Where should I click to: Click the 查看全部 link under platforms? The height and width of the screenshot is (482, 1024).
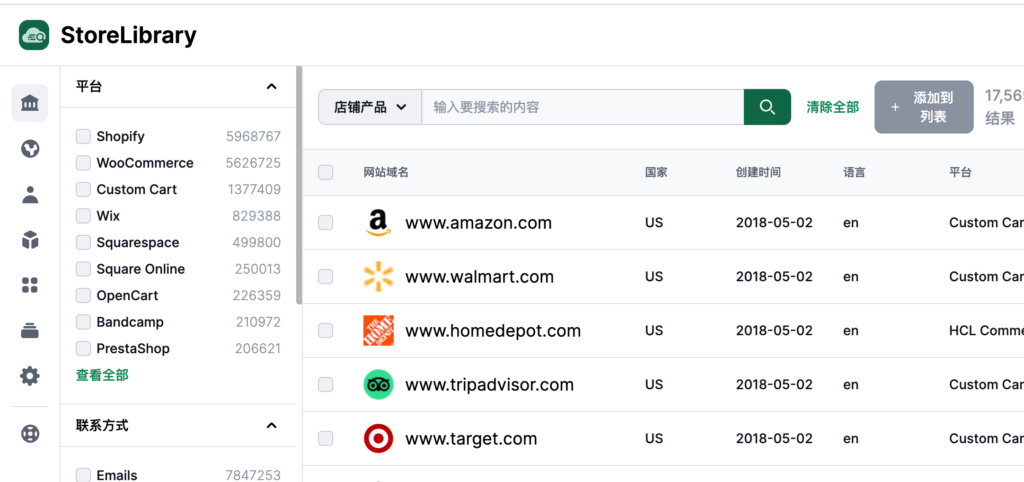coord(103,375)
